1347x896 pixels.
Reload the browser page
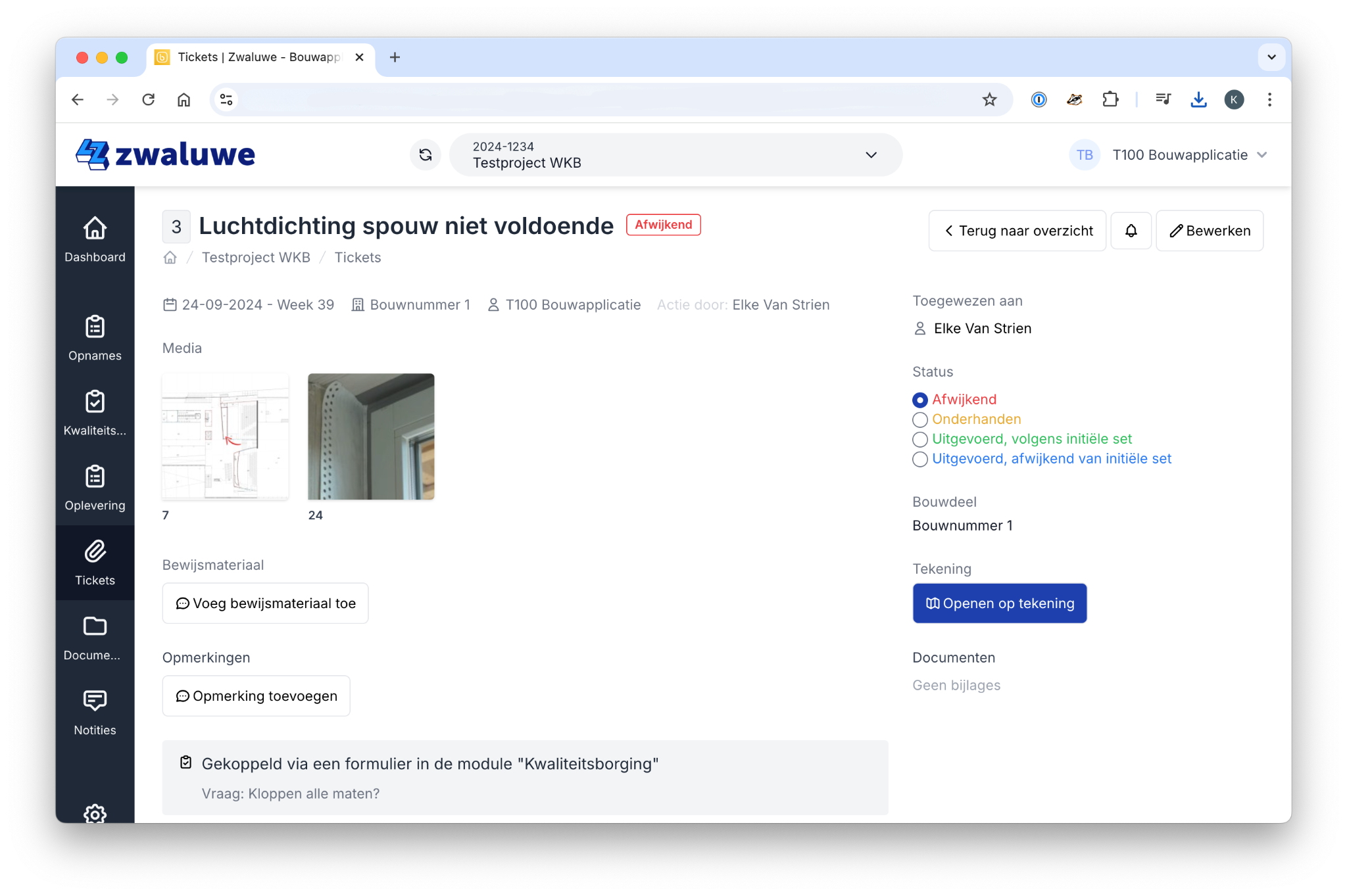tap(149, 99)
